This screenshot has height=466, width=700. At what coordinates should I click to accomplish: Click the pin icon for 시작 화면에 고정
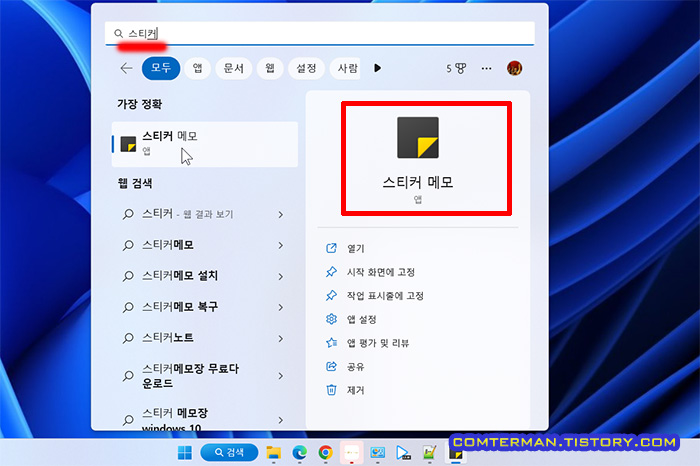tap(331, 271)
